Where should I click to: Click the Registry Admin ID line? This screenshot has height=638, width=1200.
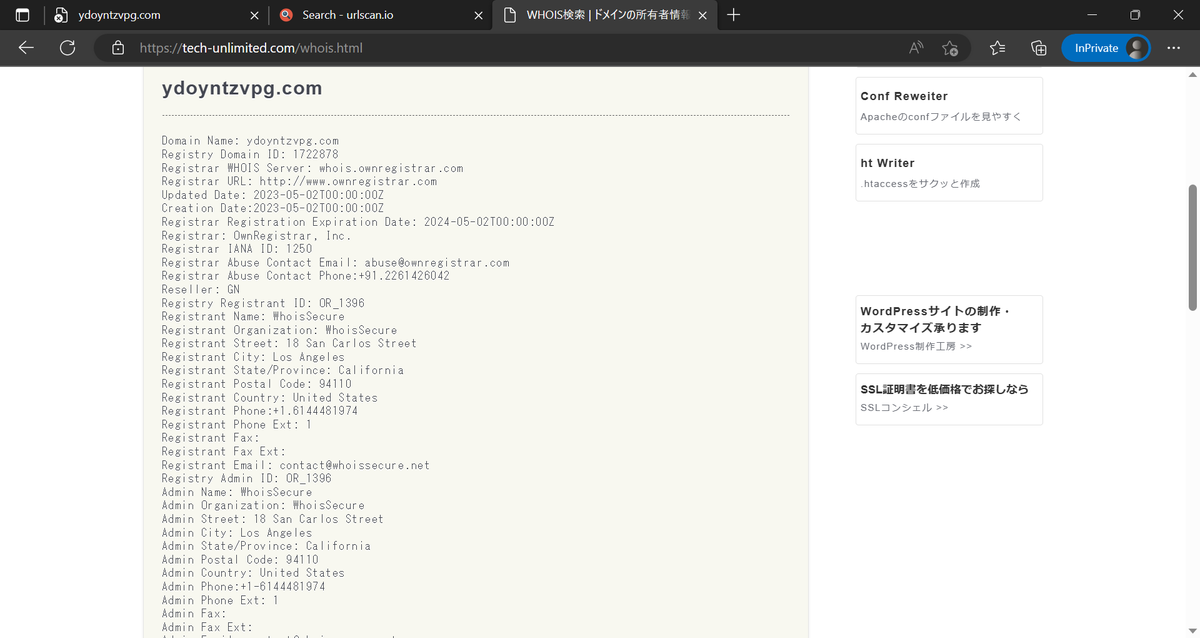[247, 479]
